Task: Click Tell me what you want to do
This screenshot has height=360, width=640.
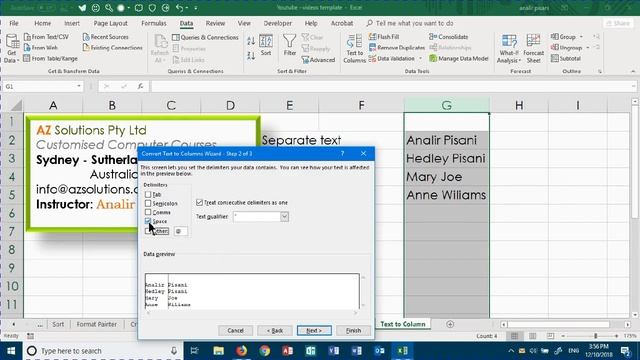Action: click(x=410, y=23)
